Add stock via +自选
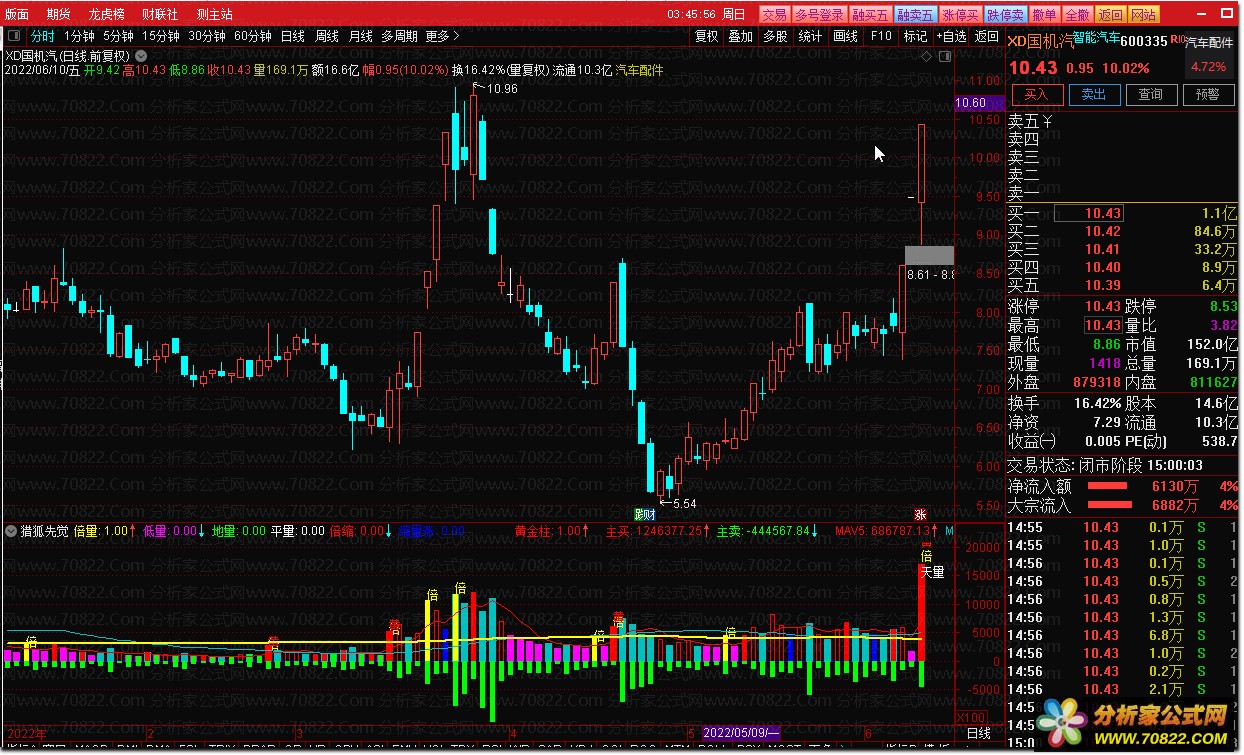Image resolution: width=1244 pixels, height=755 pixels. coord(950,36)
